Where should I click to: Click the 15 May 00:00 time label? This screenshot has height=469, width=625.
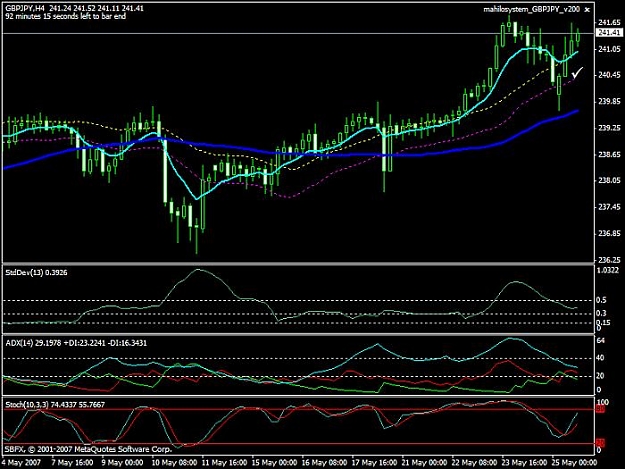pos(274,463)
